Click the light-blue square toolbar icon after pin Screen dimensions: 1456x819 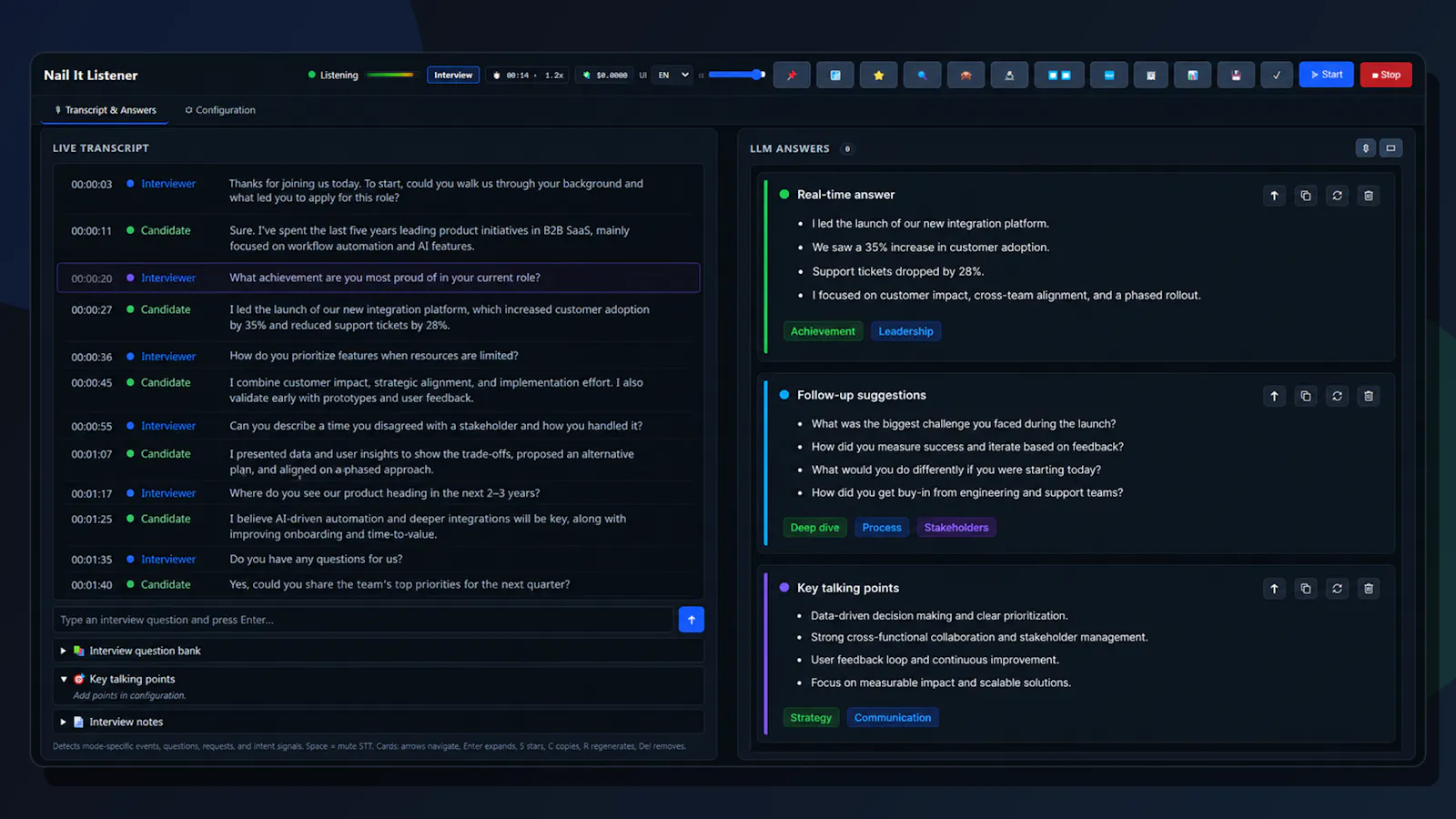[x=835, y=75]
